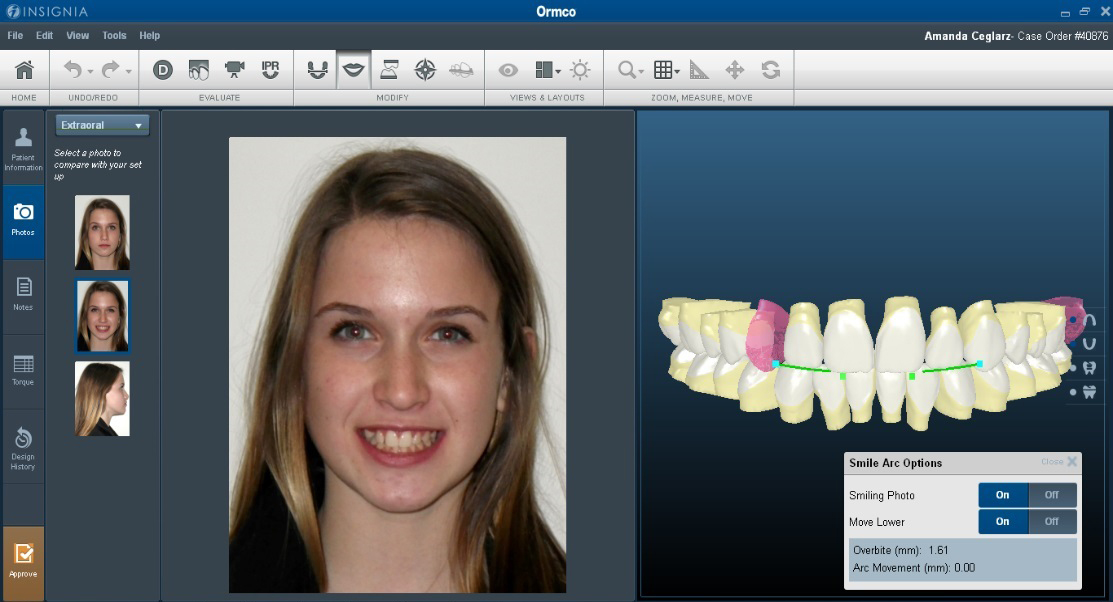Click the cyan right endpoint of smile arc
The image size is (1113, 602).
tap(980, 364)
